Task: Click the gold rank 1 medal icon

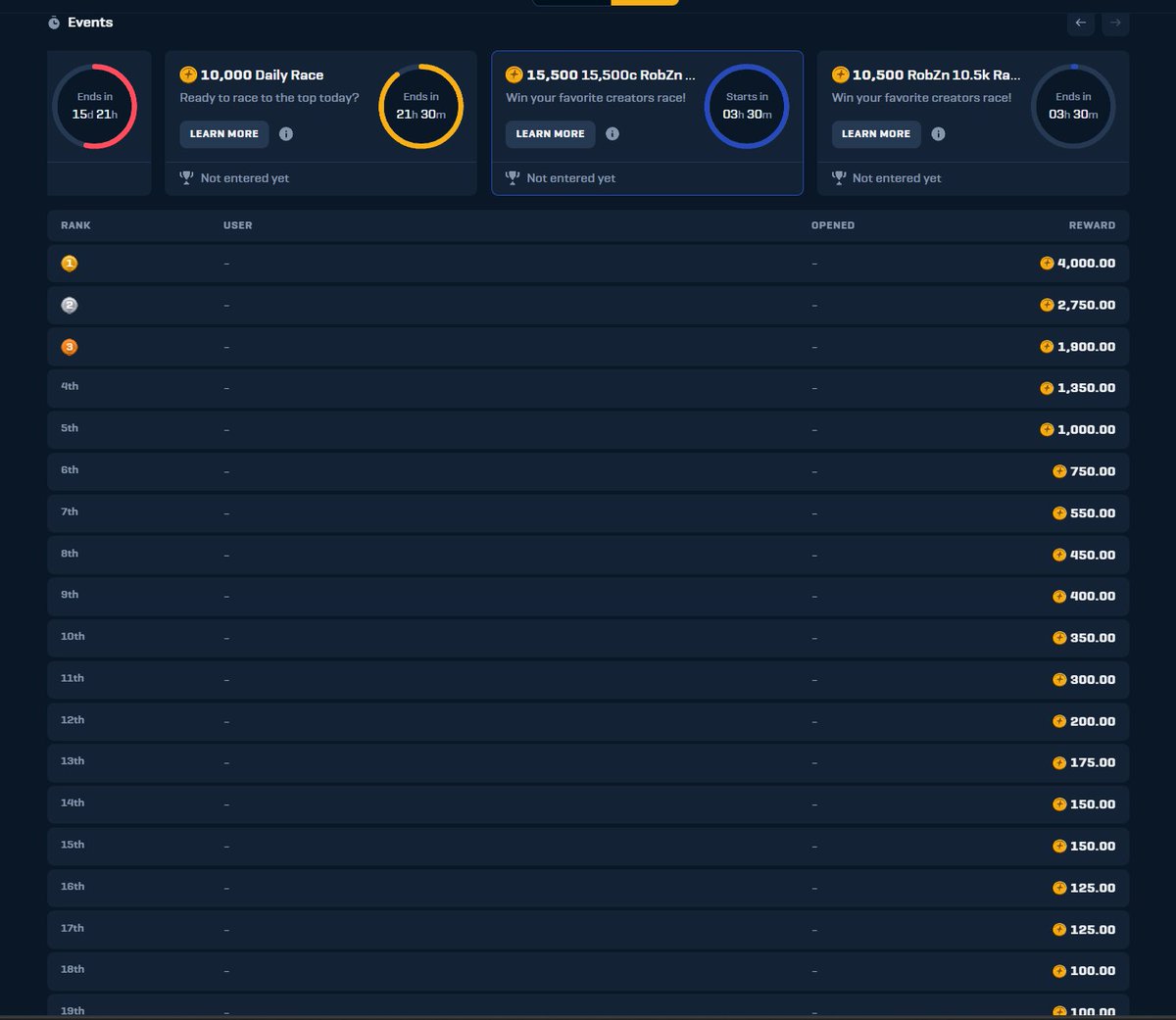Action: pos(70,264)
